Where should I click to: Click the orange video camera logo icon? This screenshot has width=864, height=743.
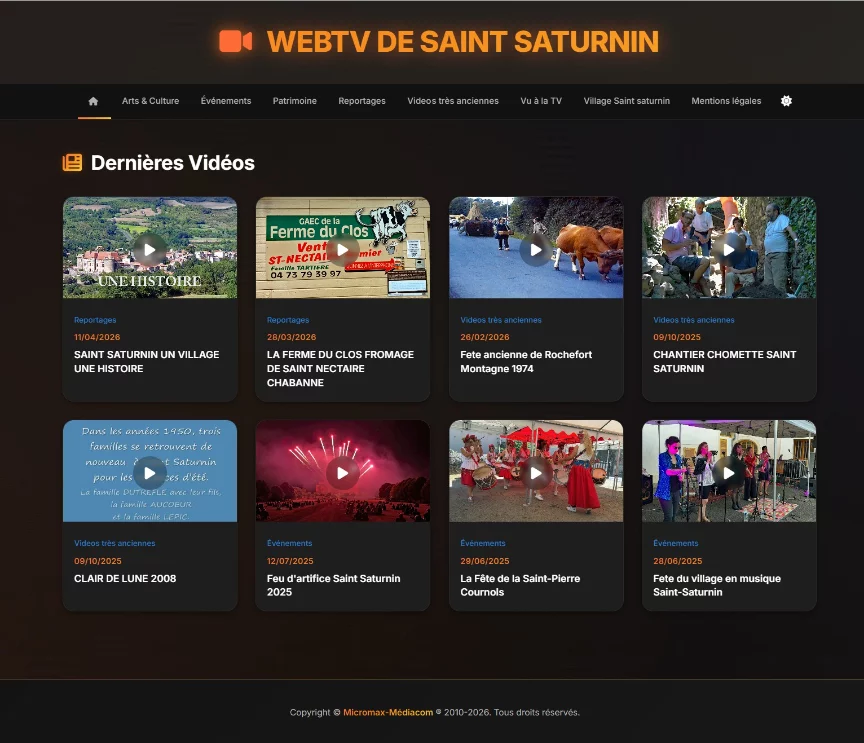(236, 41)
